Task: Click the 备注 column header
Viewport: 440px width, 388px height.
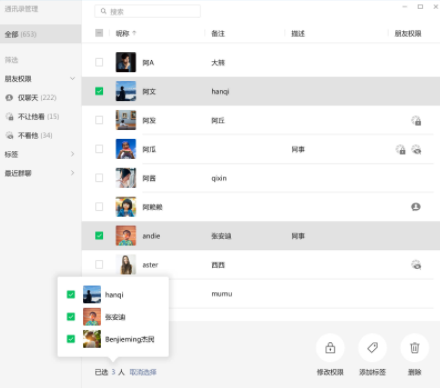Action: pos(218,33)
